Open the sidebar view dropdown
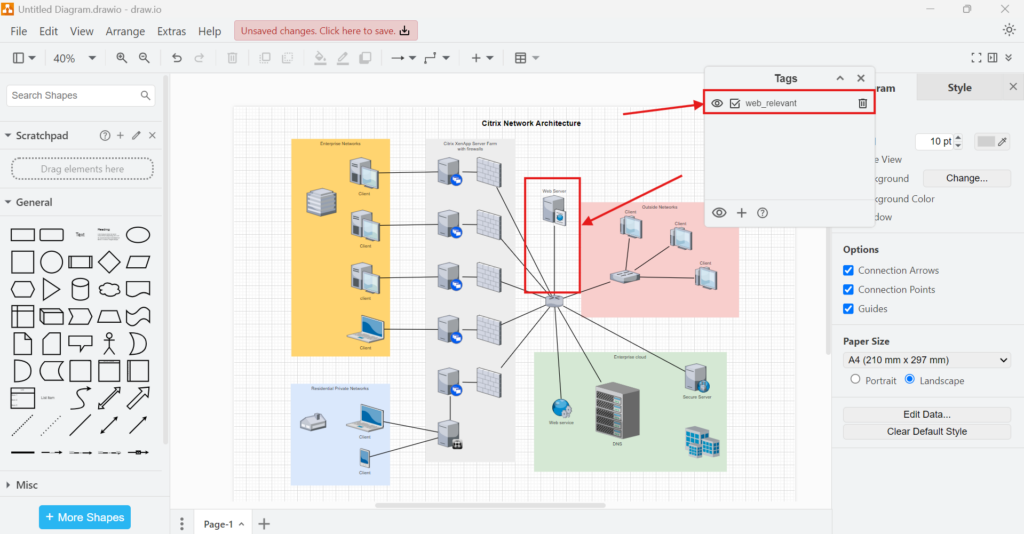 [24, 58]
